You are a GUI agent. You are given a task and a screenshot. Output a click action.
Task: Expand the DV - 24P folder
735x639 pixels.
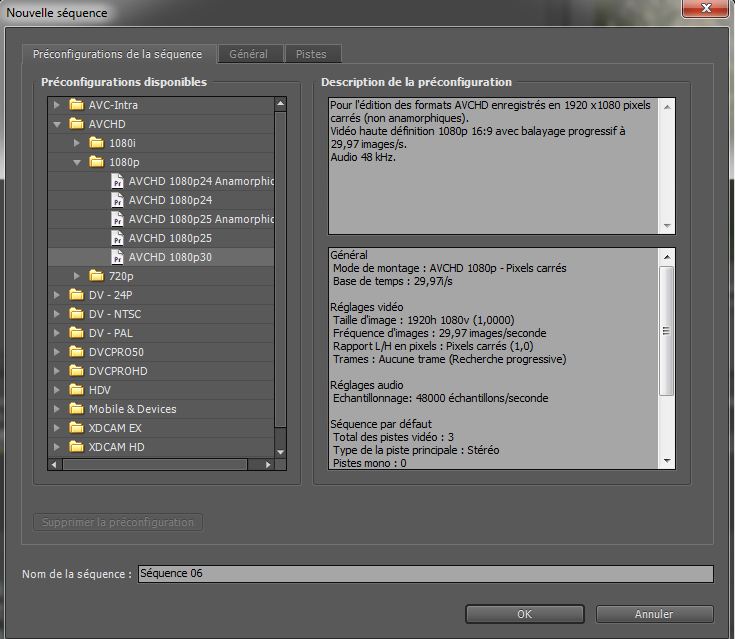coord(57,295)
